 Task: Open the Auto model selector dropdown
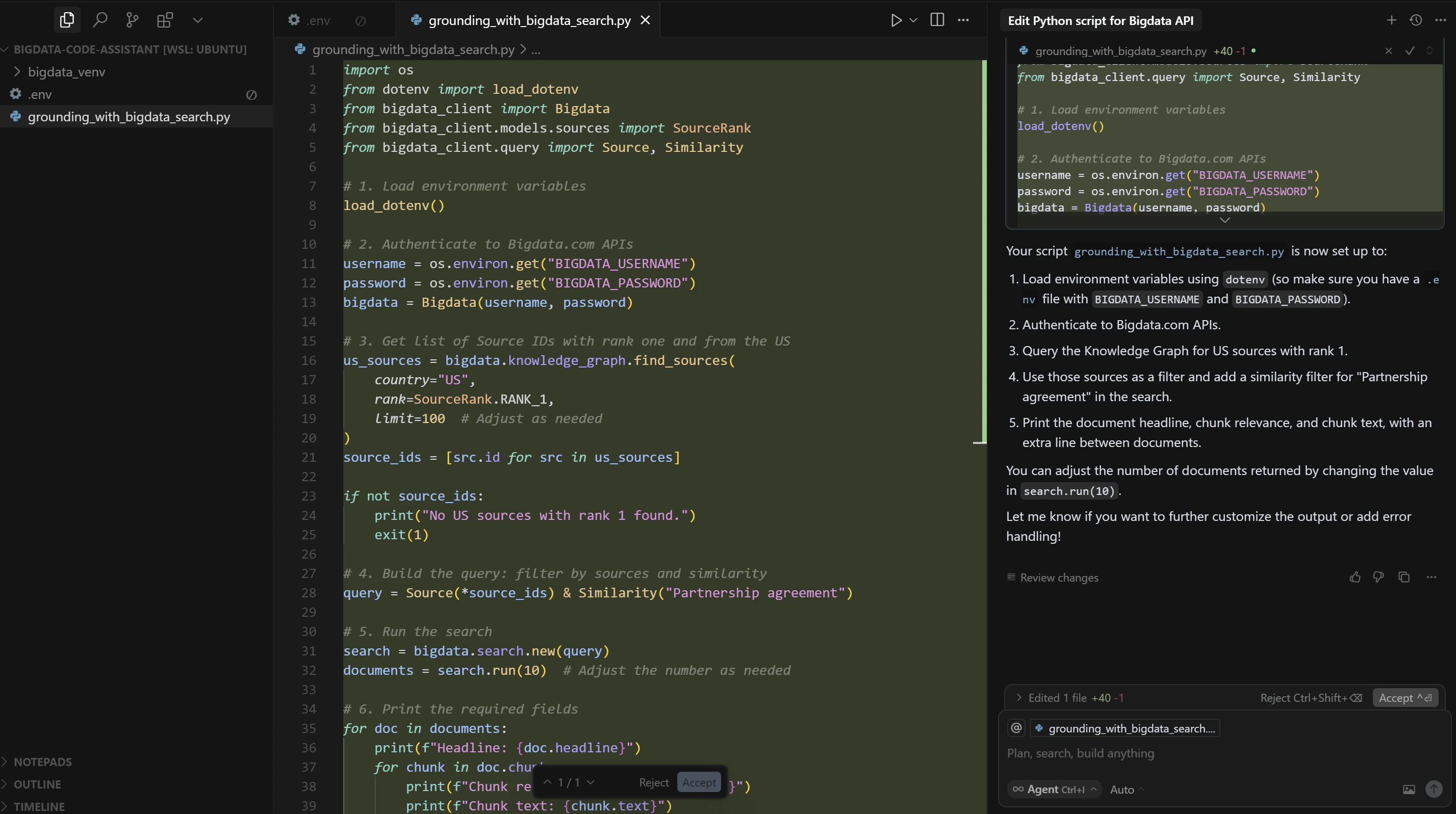pyautogui.click(x=1127, y=789)
